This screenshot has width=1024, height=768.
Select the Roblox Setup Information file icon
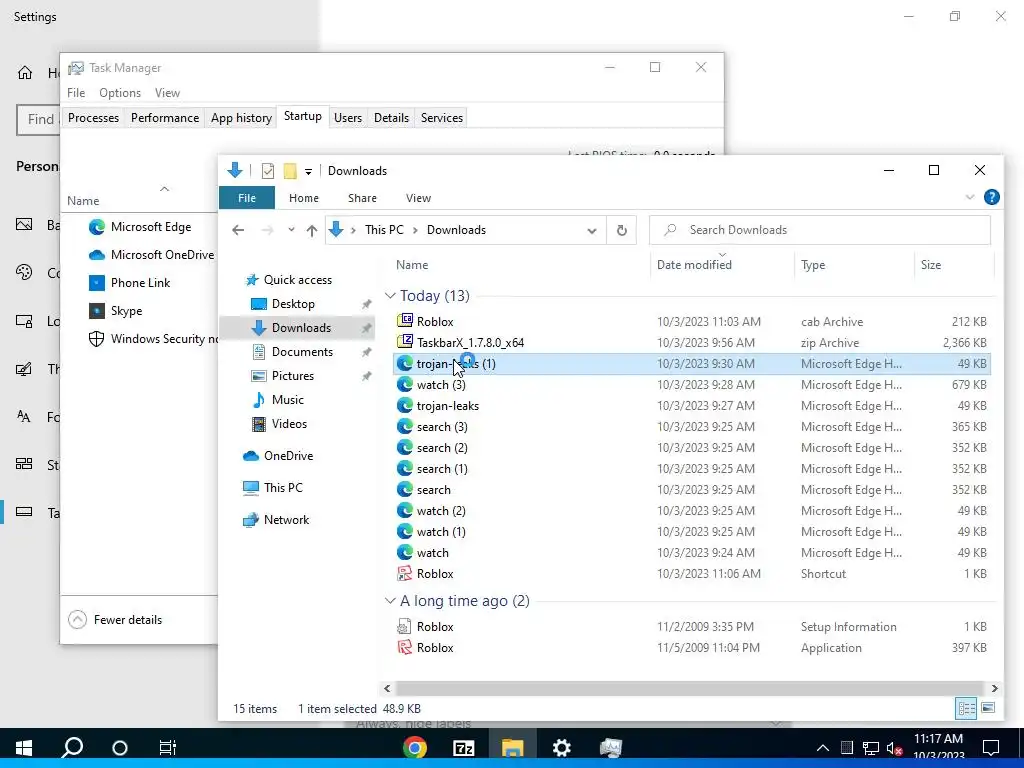[405, 626]
